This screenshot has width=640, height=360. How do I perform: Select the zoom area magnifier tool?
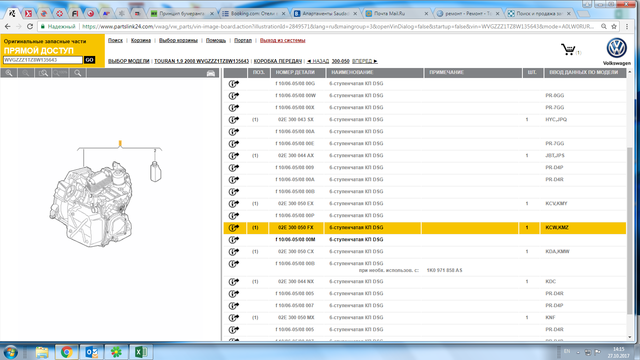(43, 73)
